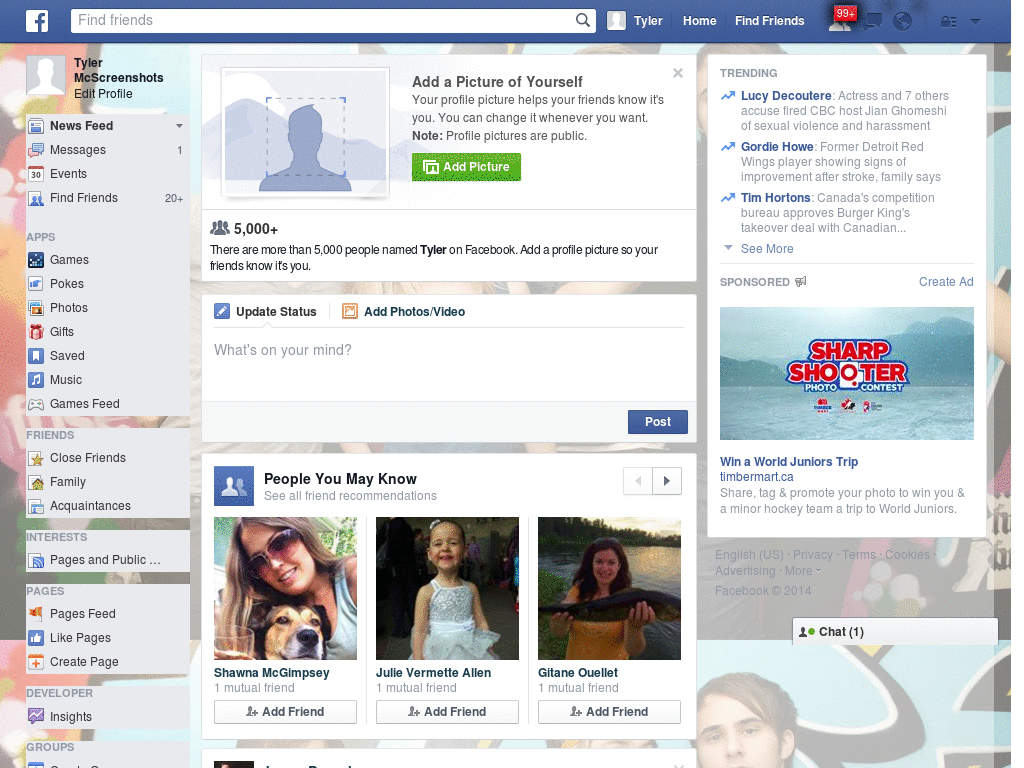
Task: Click the Photos icon in sidebar
Action: (x=36, y=308)
